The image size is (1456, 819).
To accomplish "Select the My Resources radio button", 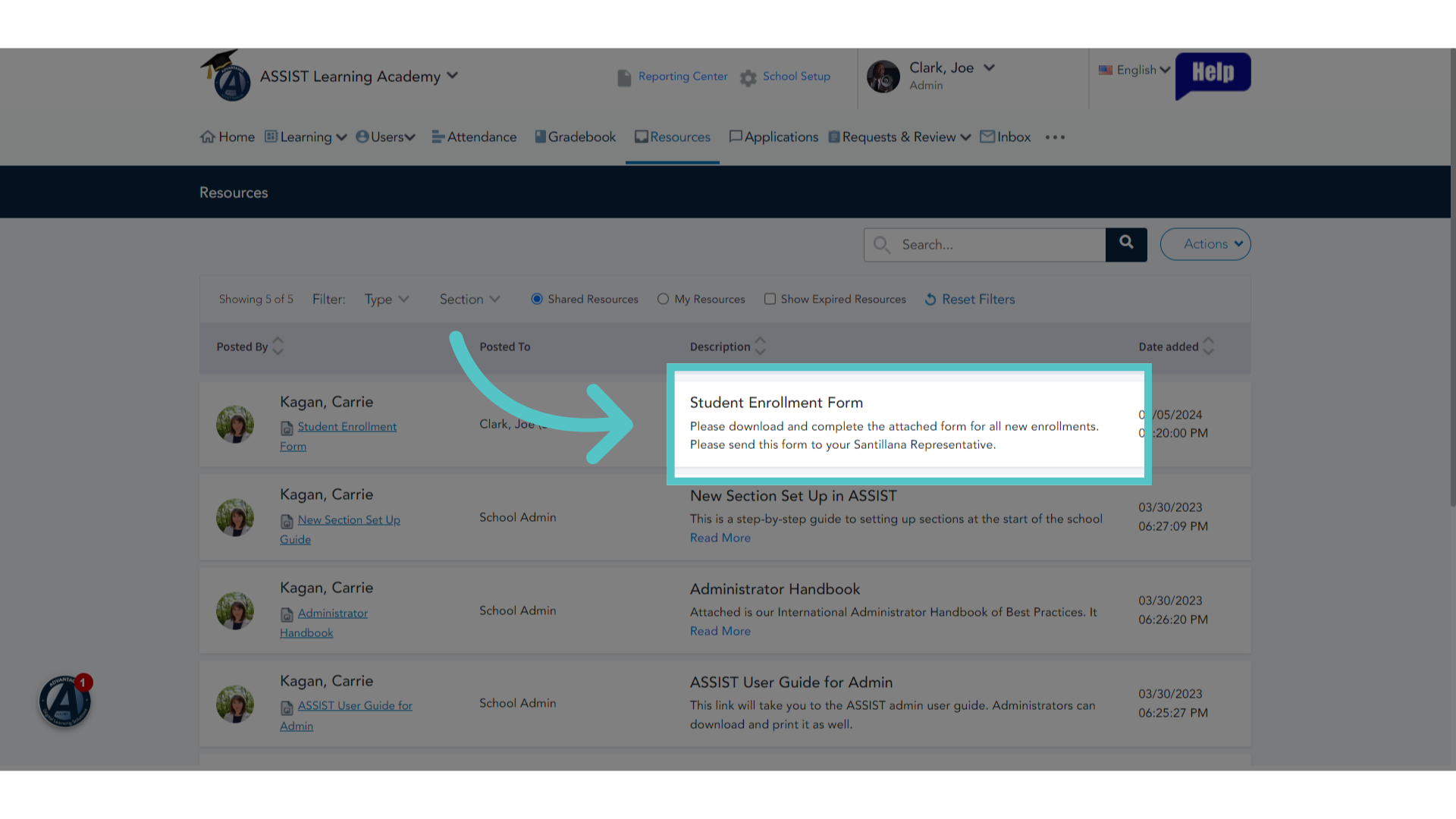I will 663,299.
